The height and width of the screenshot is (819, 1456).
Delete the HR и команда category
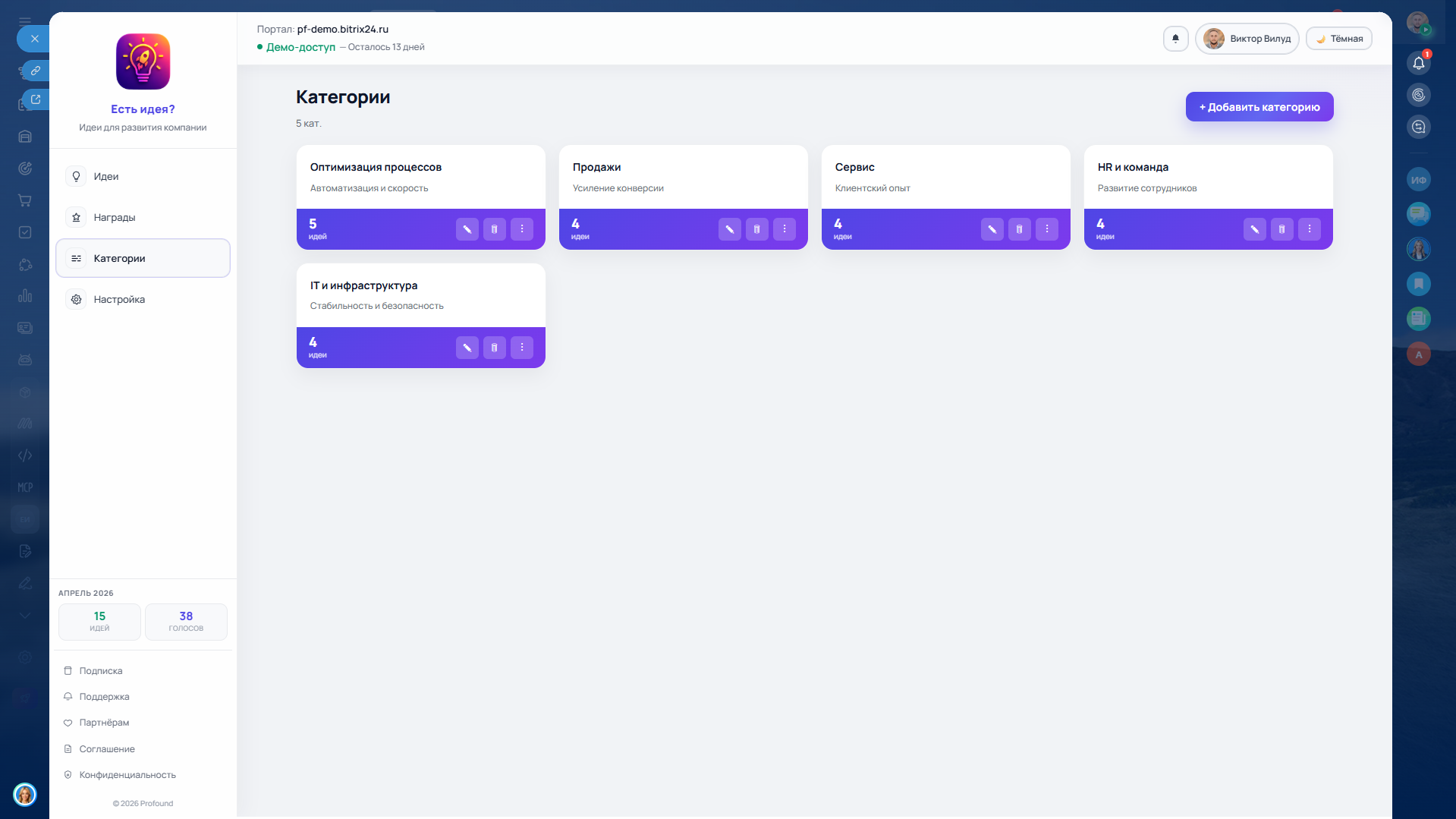1281,229
